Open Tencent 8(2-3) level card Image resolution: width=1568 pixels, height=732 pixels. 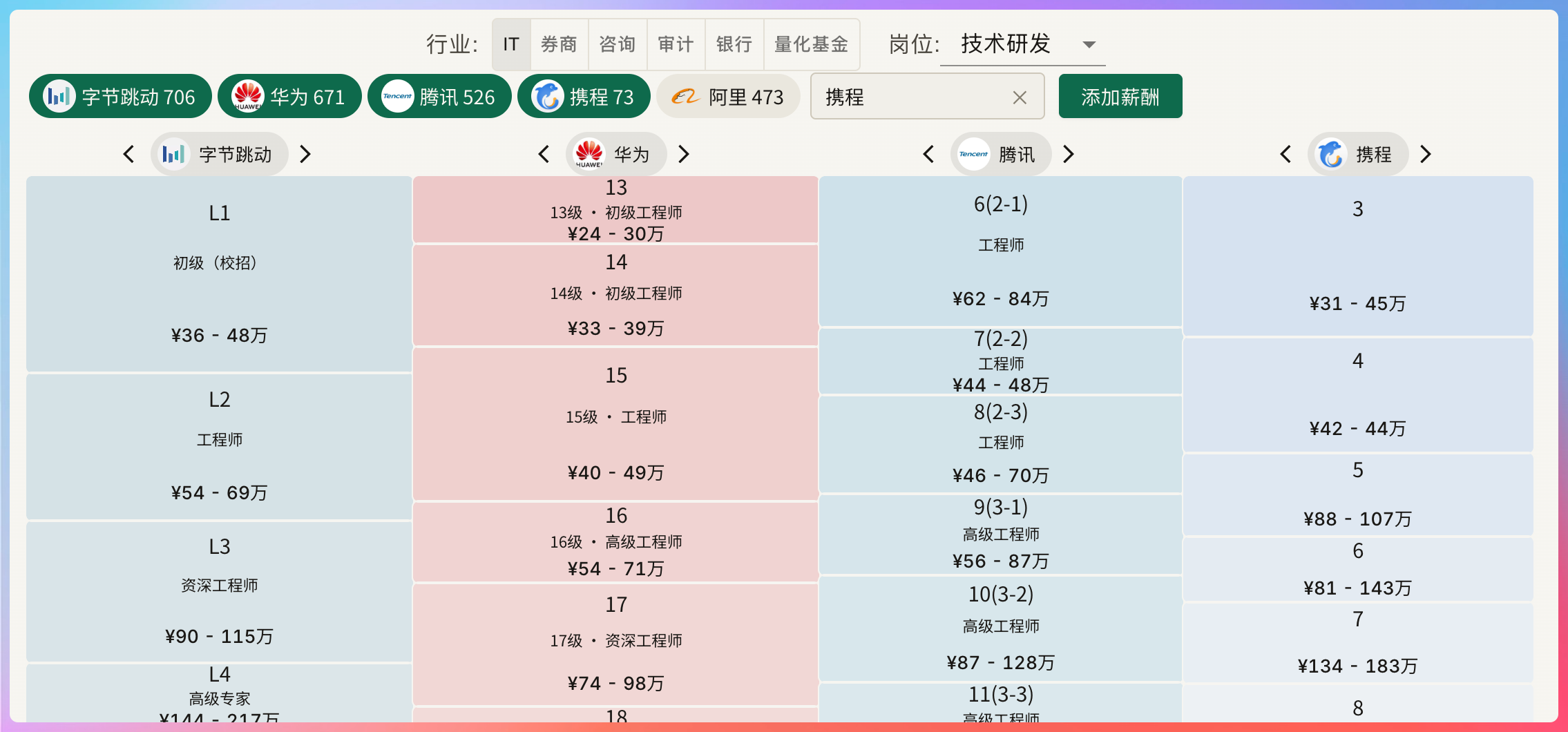1001,444
